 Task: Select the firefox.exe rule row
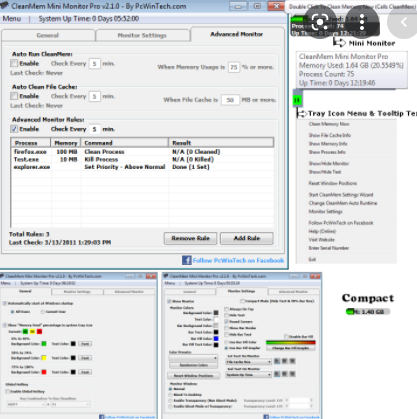[x=142, y=152]
